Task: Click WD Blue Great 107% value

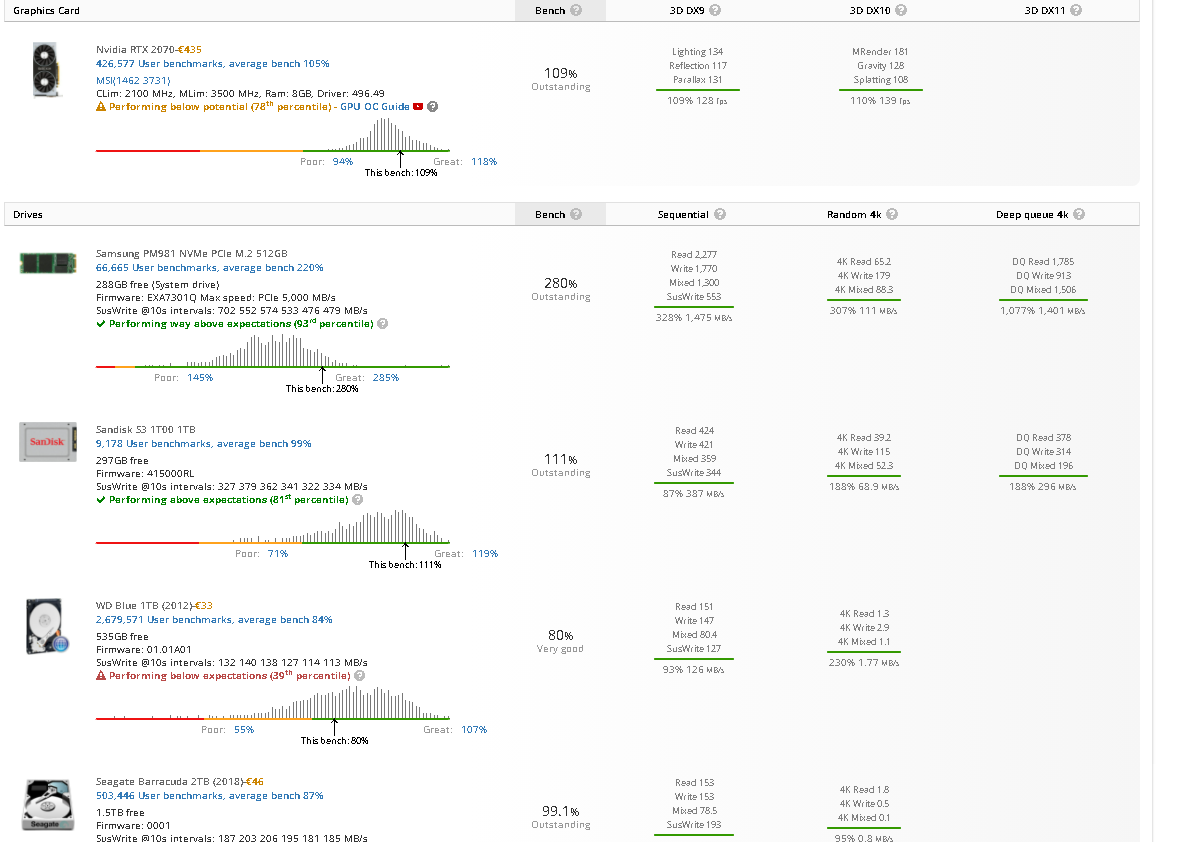Action: (x=474, y=730)
